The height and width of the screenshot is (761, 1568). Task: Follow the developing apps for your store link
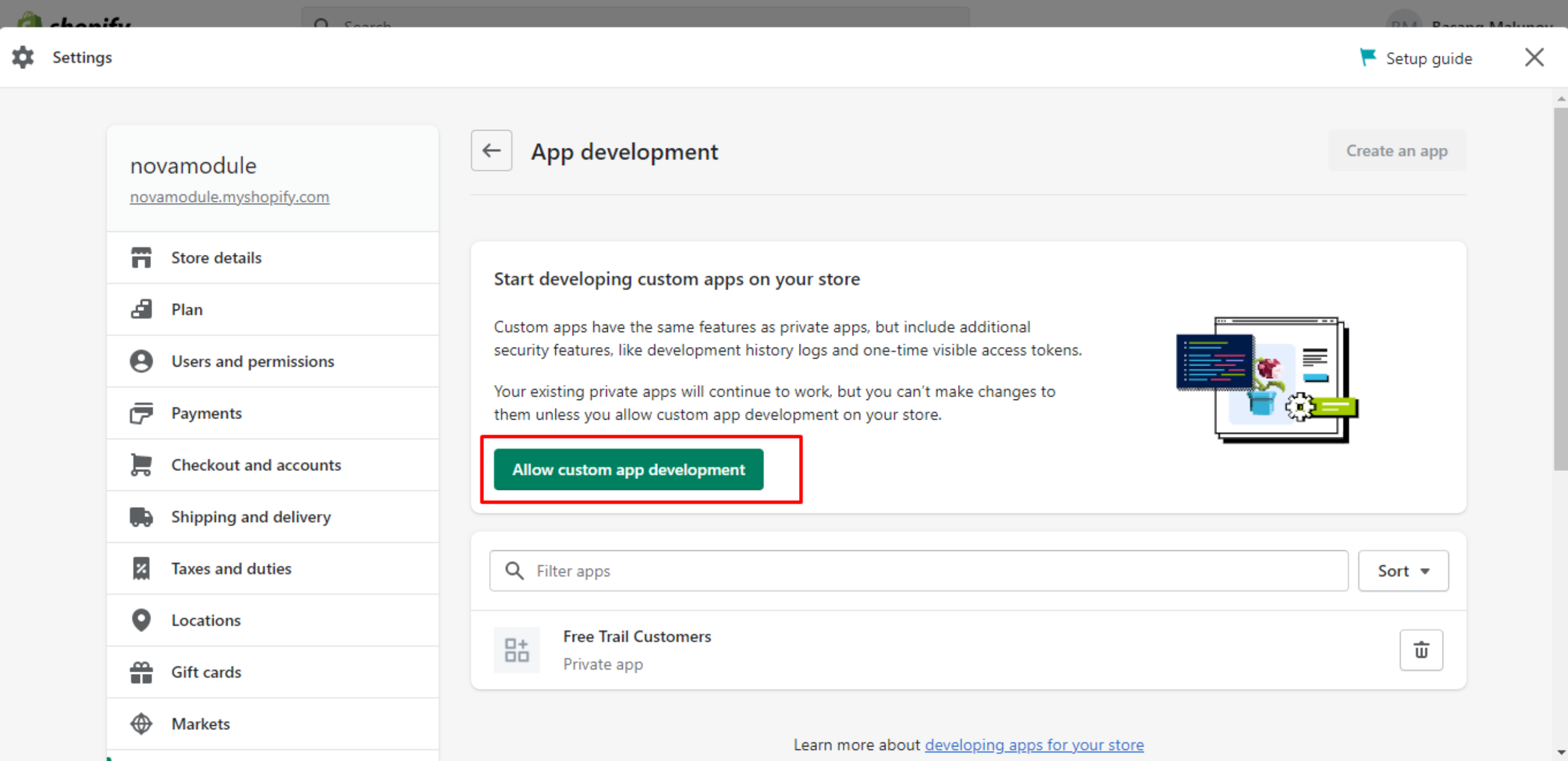click(x=1034, y=745)
